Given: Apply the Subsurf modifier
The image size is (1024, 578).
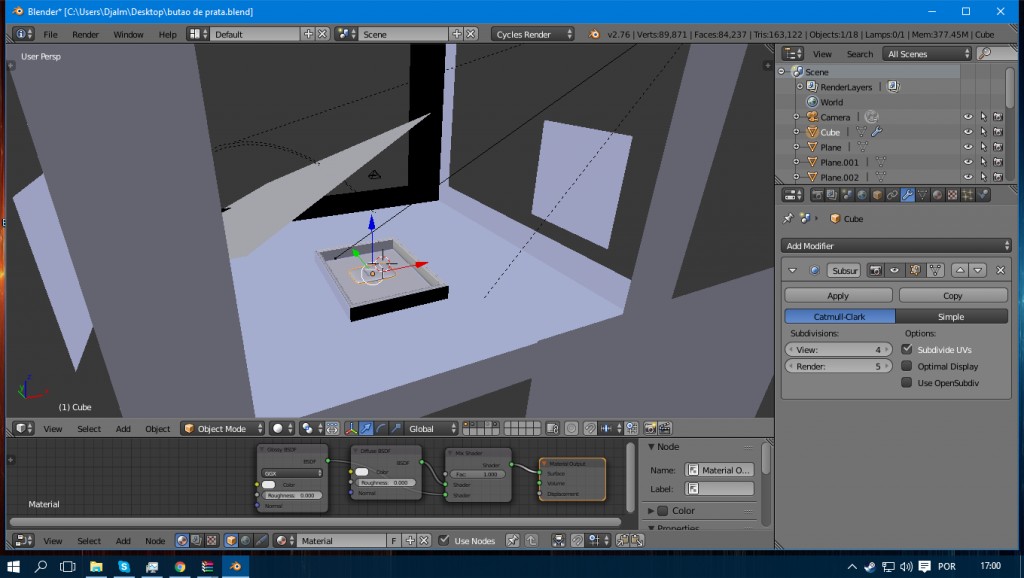Looking at the screenshot, I should [838, 296].
